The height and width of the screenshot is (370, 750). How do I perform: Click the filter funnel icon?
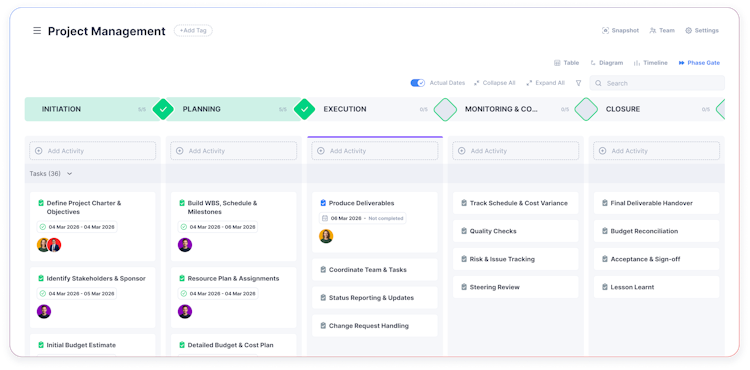tap(578, 83)
